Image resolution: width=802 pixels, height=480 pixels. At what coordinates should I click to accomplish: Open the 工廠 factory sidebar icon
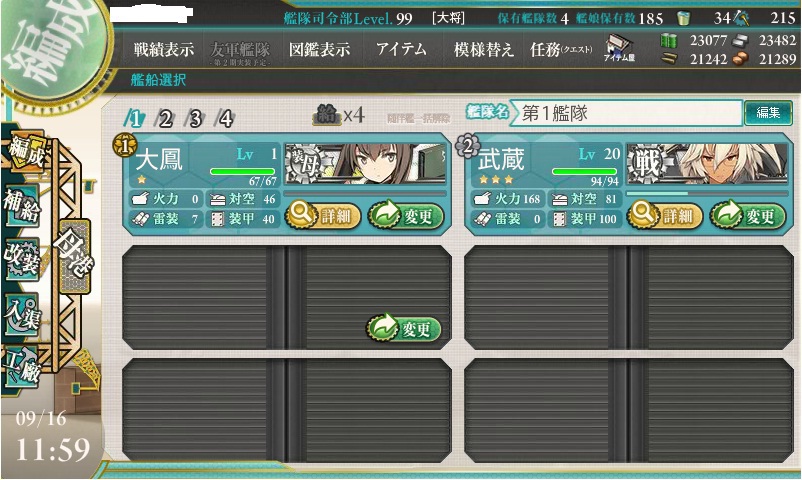point(21,366)
